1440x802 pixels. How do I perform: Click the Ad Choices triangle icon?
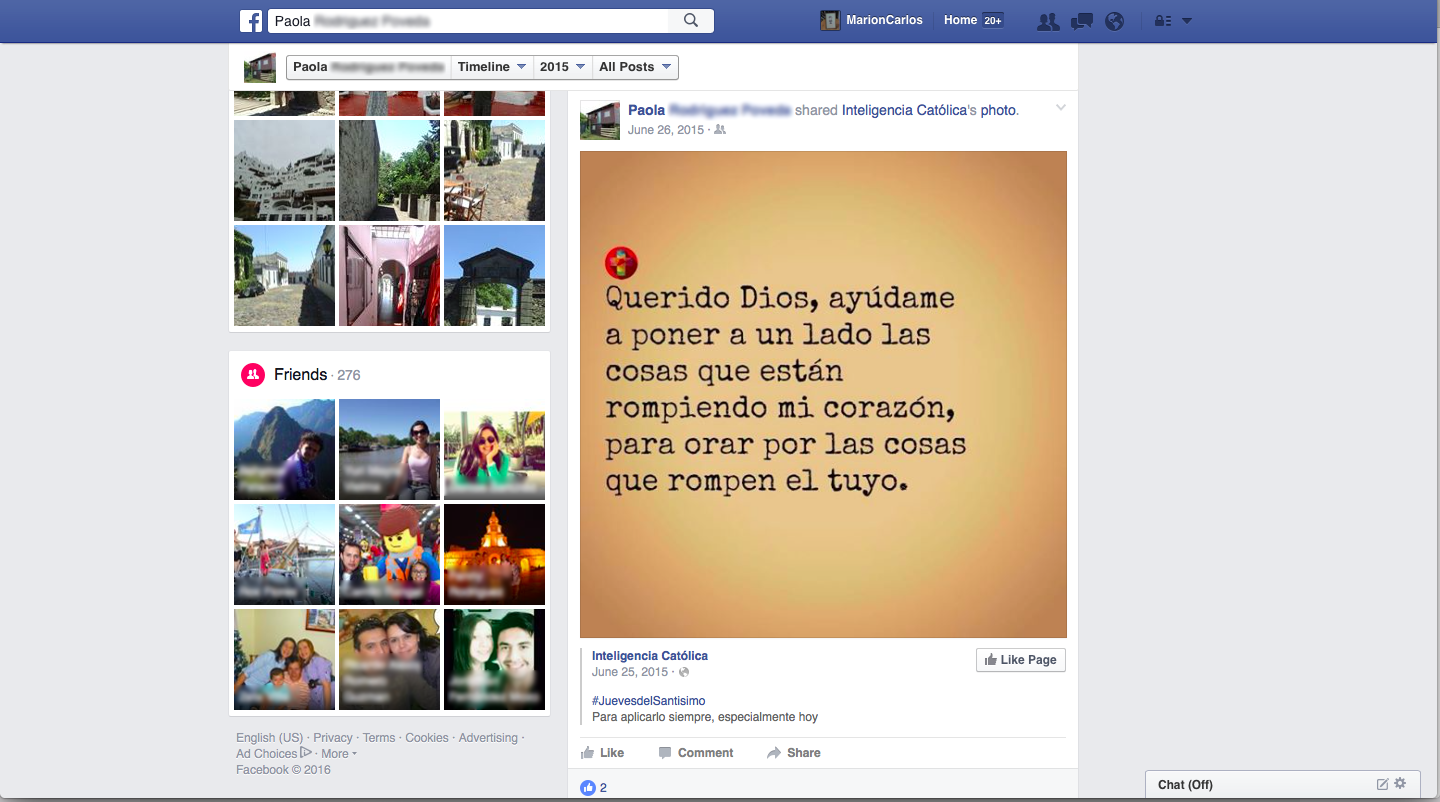[x=306, y=753]
